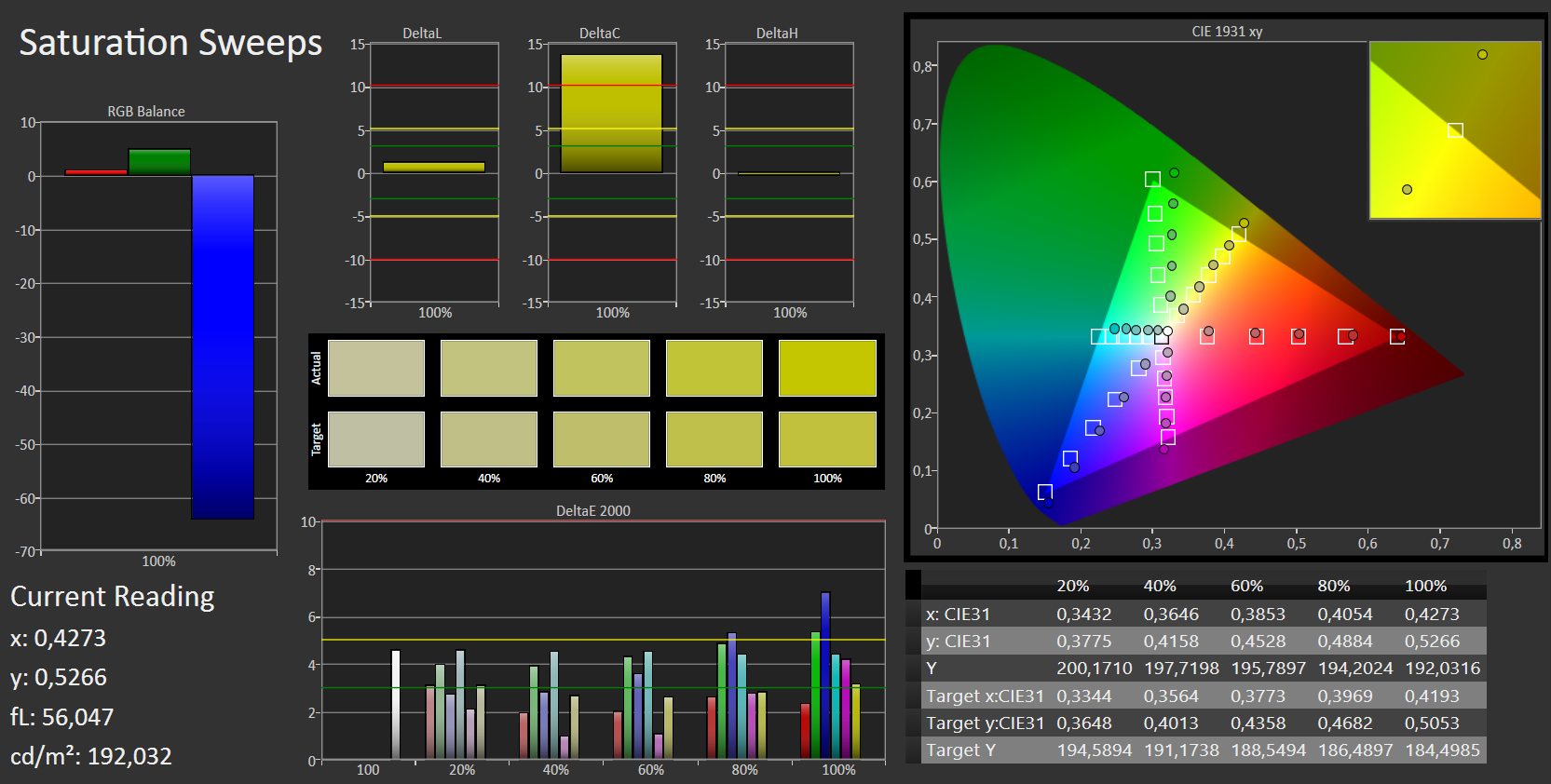The height and width of the screenshot is (784, 1551).
Task: Click the CIE 1931 xy chart title
Action: pos(1227,32)
